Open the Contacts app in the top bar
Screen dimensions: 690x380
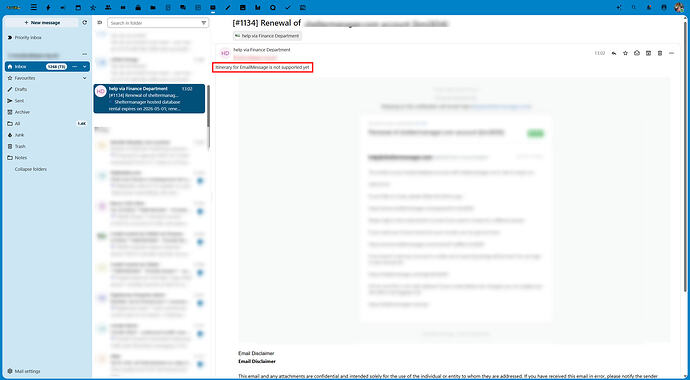click(108, 7)
